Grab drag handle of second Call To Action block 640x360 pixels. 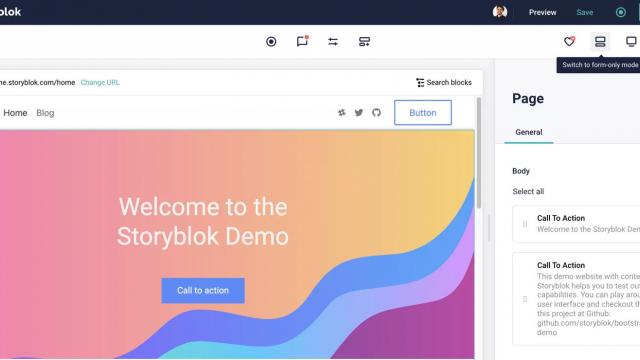(x=525, y=299)
